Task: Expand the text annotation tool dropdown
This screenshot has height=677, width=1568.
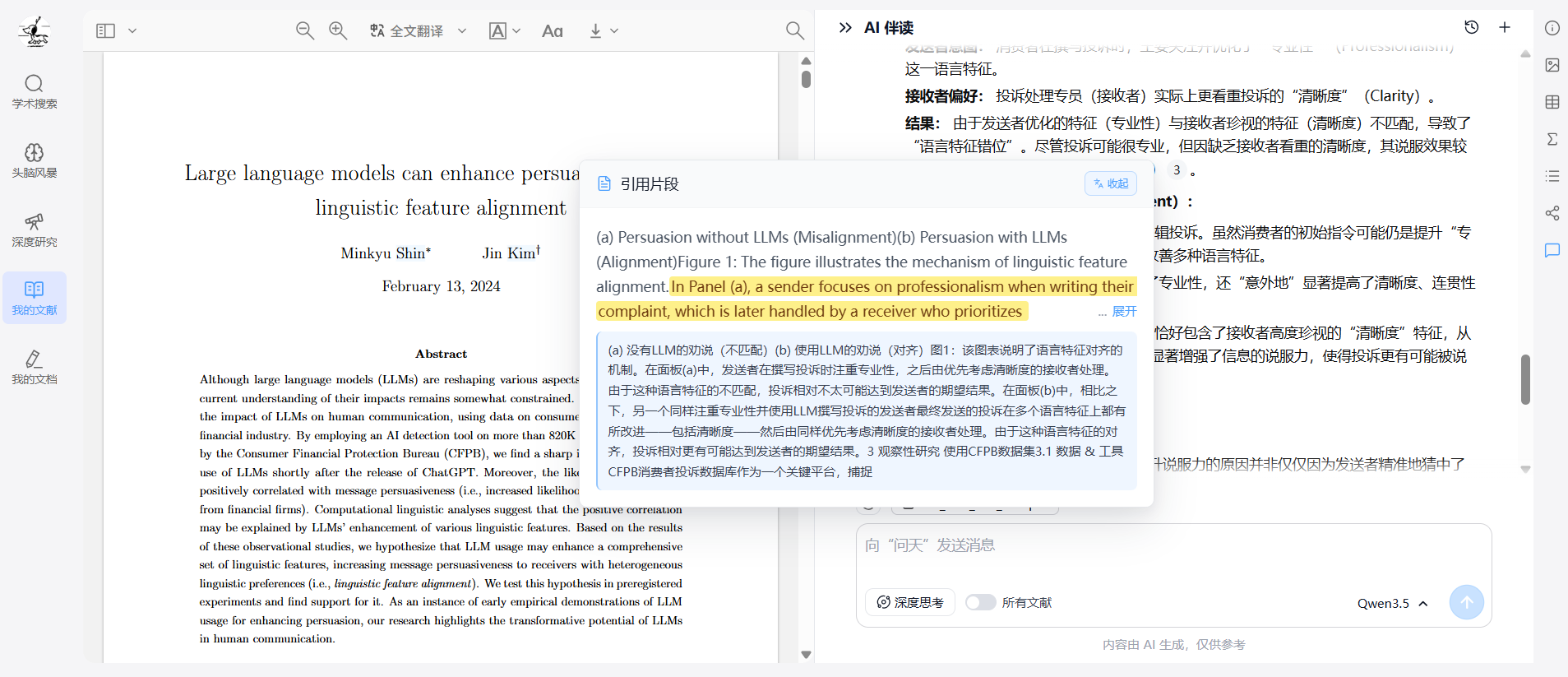Action: (516, 30)
